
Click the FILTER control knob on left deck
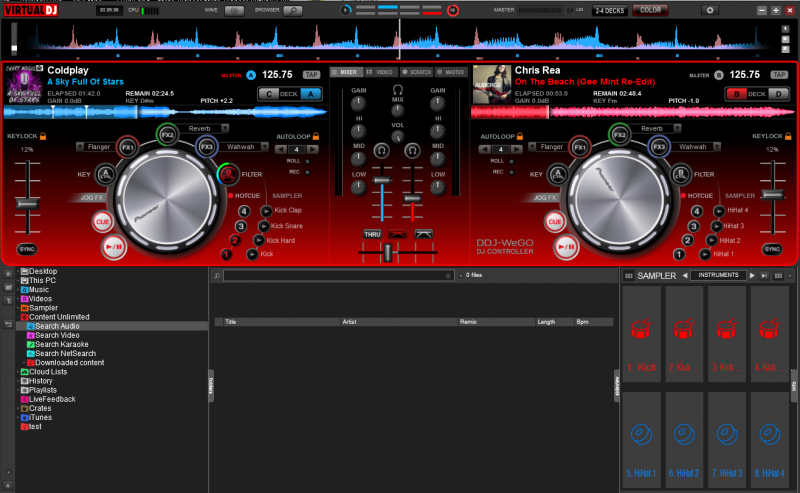(x=228, y=174)
